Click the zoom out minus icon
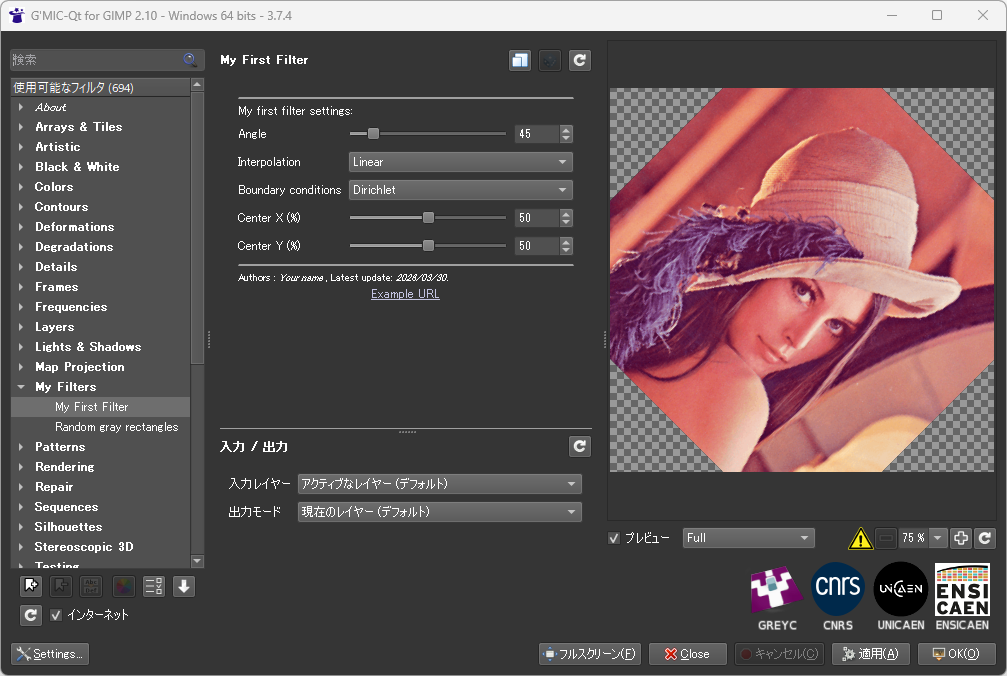Screen dimensions: 1007x676 pyautogui.click(x=886, y=538)
